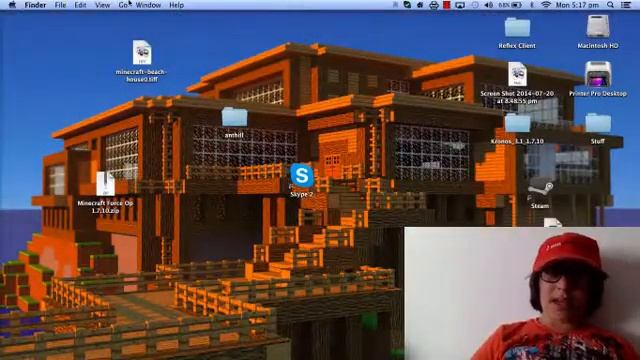Click the house-shaped menu bar icon
640x360 pixels.
pos(420,5)
